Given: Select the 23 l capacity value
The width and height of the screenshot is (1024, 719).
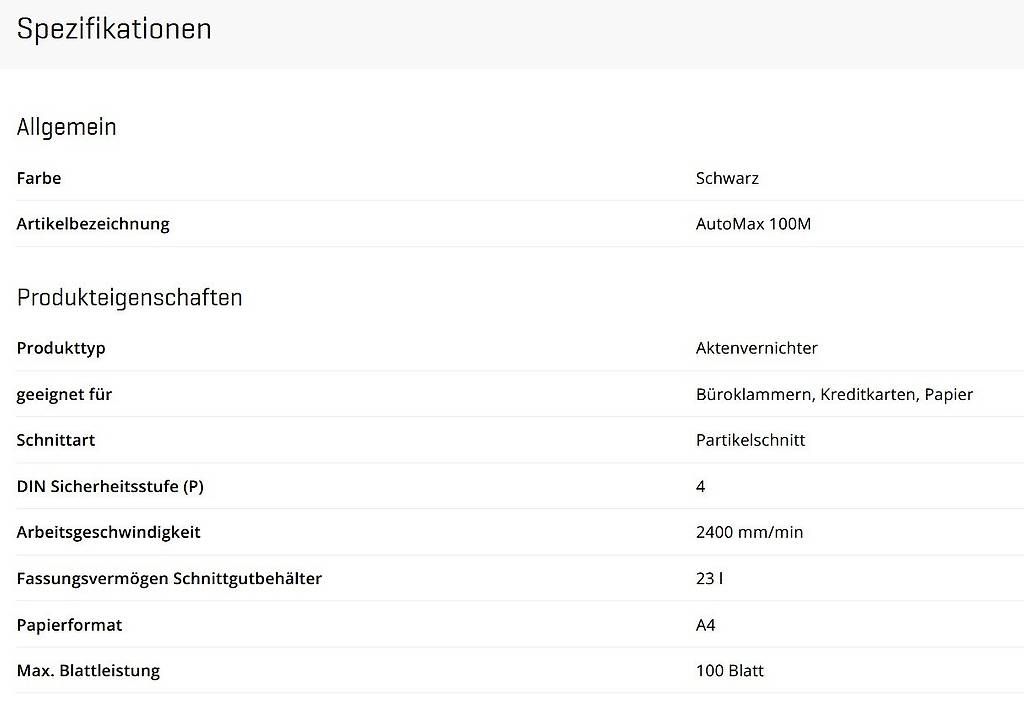Looking at the screenshot, I should tap(710, 579).
